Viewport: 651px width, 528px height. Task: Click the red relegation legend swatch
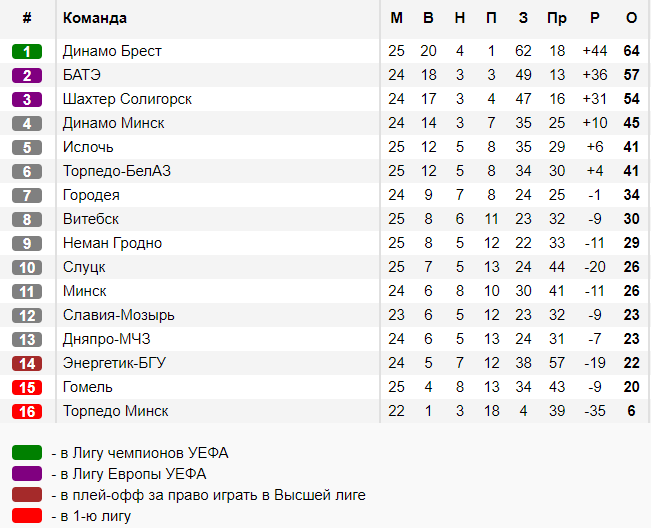28,516
